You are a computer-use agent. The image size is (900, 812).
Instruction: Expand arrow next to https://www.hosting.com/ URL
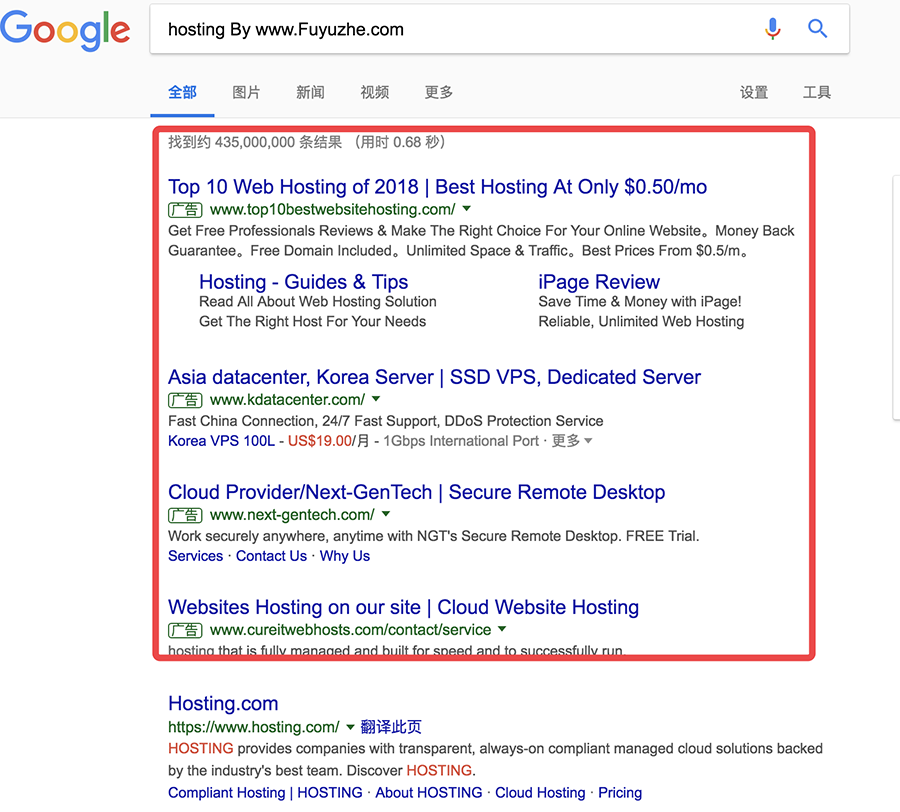click(350, 728)
